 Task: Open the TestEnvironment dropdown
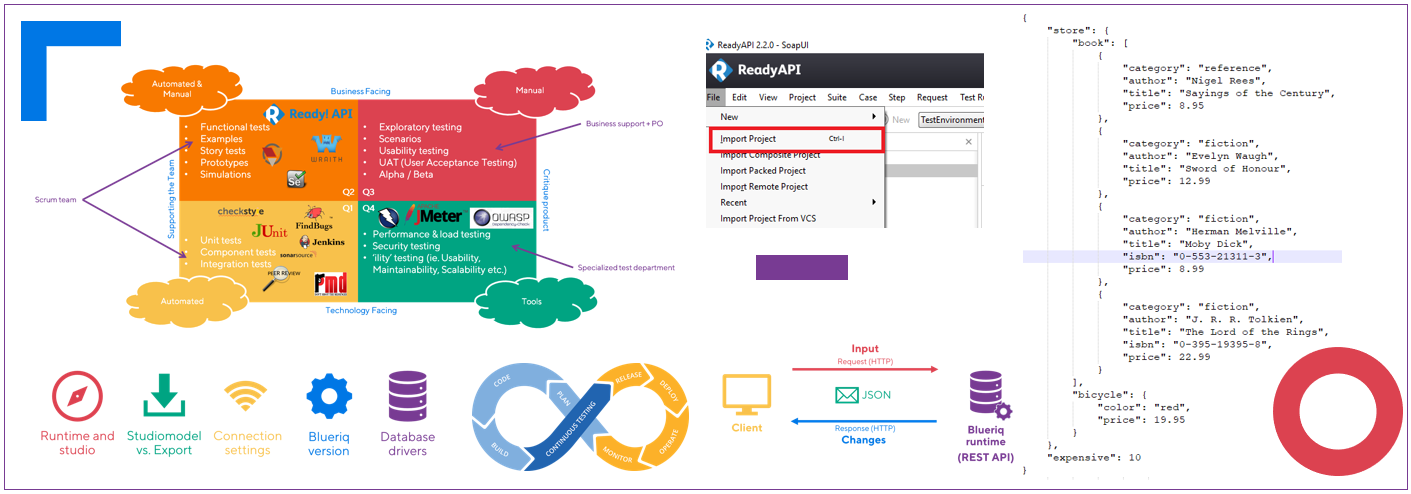coord(951,119)
